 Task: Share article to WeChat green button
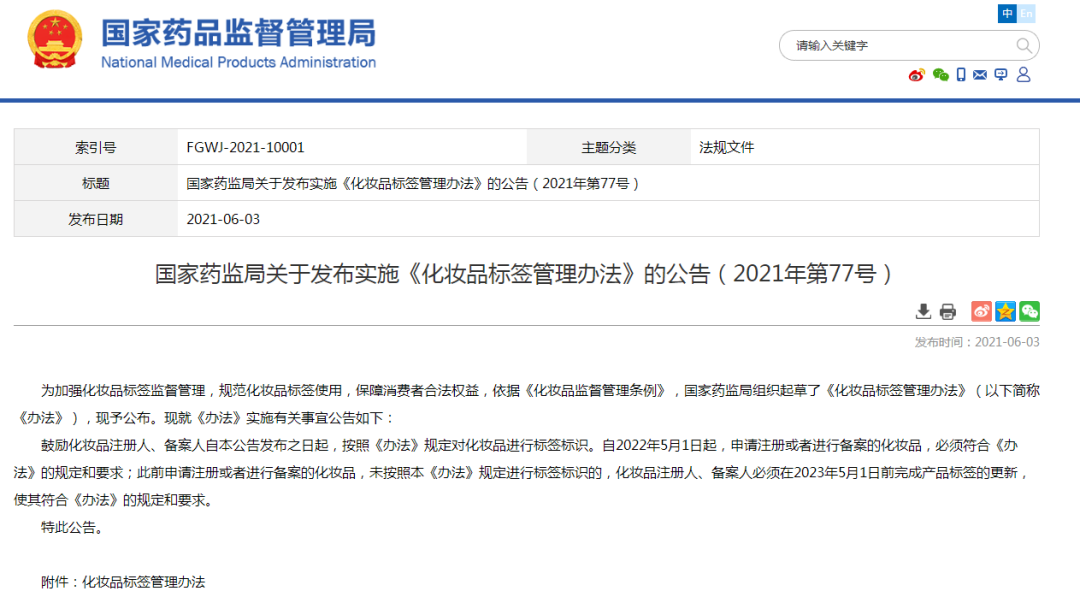tap(1029, 311)
